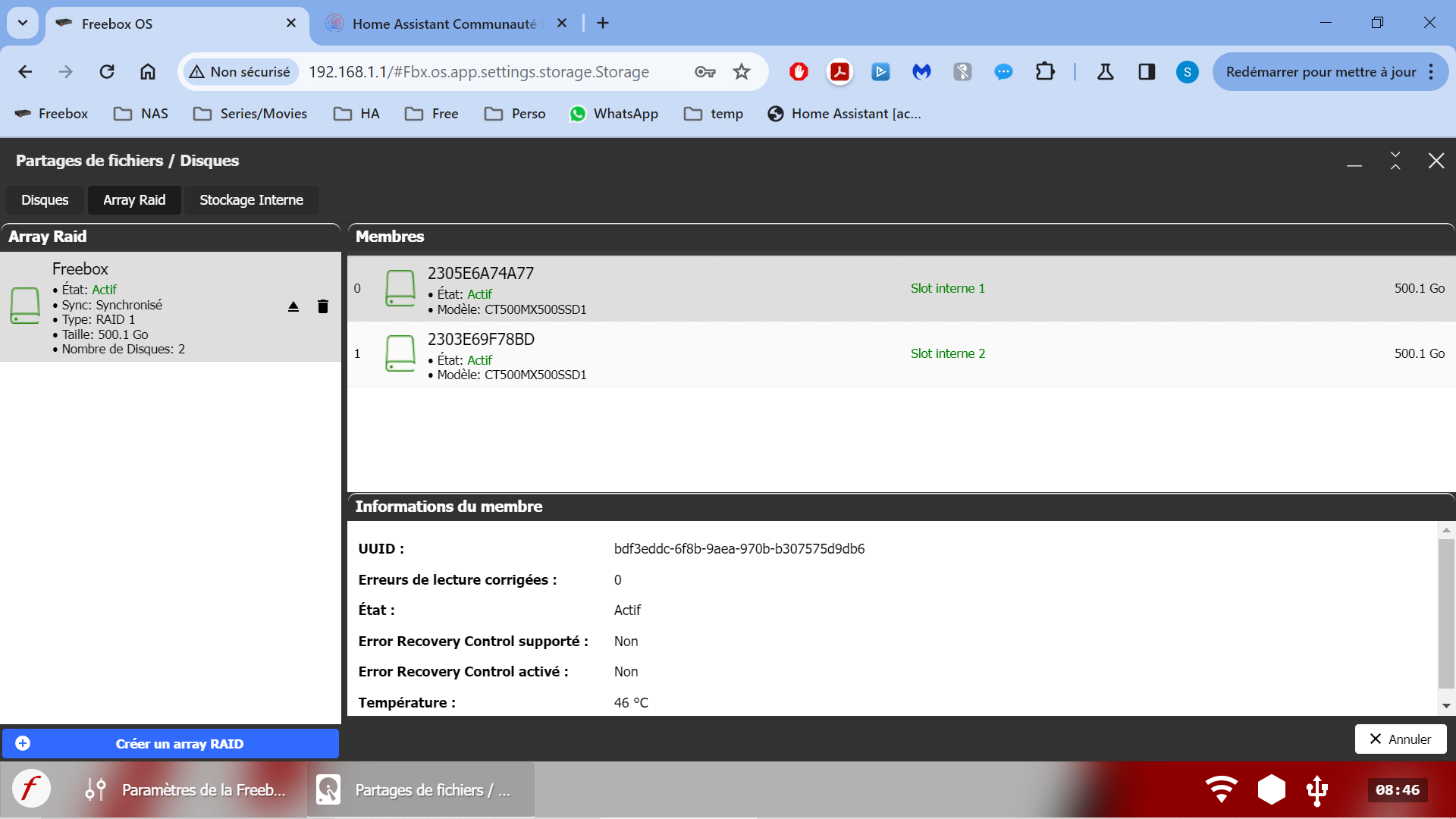The width and height of the screenshot is (1456, 819).
Task: Click the USB icon in Freebox taskbar
Action: click(x=1317, y=790)
